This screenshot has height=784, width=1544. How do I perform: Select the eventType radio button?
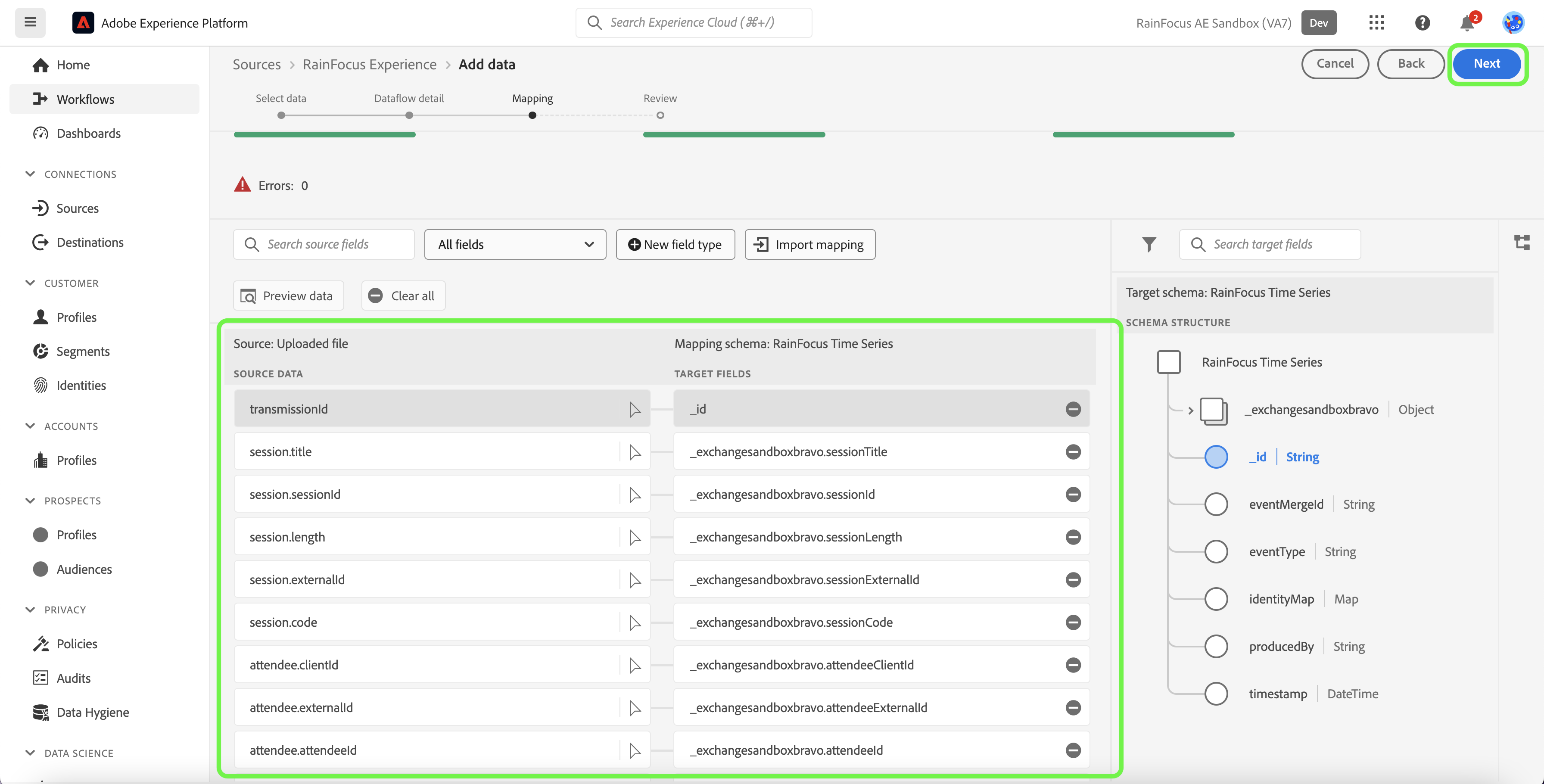click(x=1216, y=551)
